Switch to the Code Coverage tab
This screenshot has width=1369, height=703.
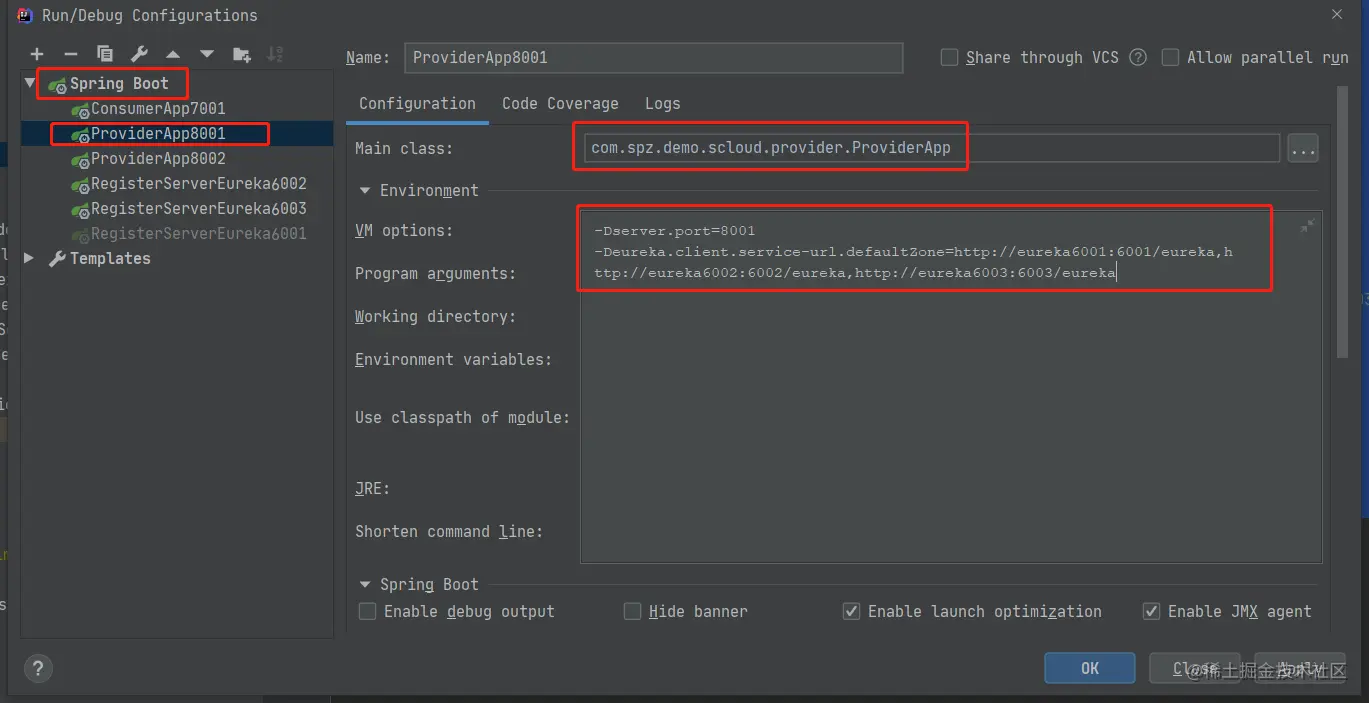pyautogui.click(x=560, y=104)
